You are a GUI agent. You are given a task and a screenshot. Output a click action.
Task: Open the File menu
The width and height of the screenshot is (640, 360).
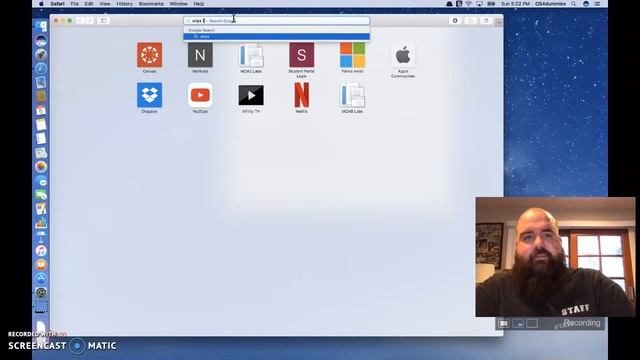tap(74, 4)
